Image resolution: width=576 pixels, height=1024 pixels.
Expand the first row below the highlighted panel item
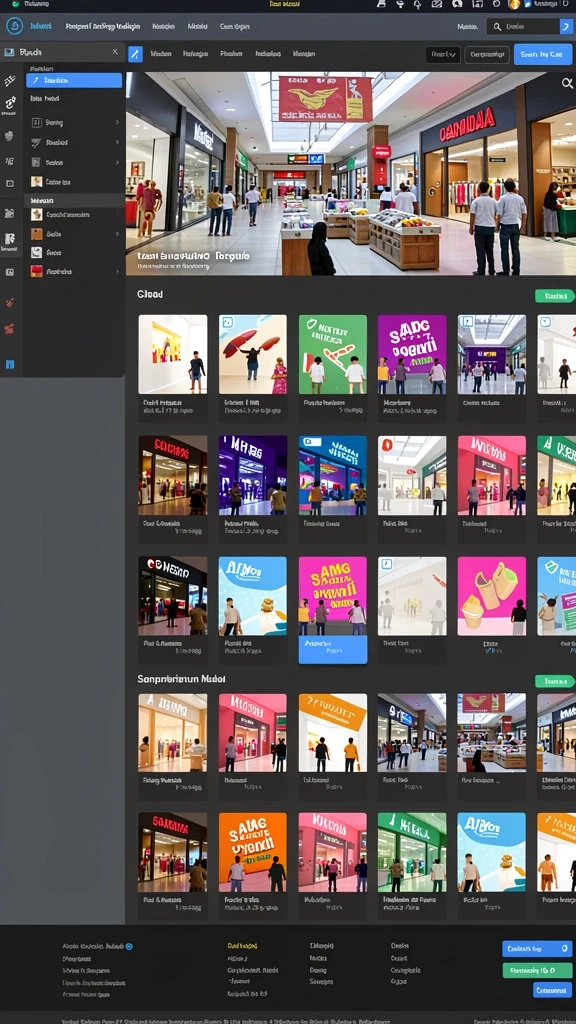click(x=74, y=123)
